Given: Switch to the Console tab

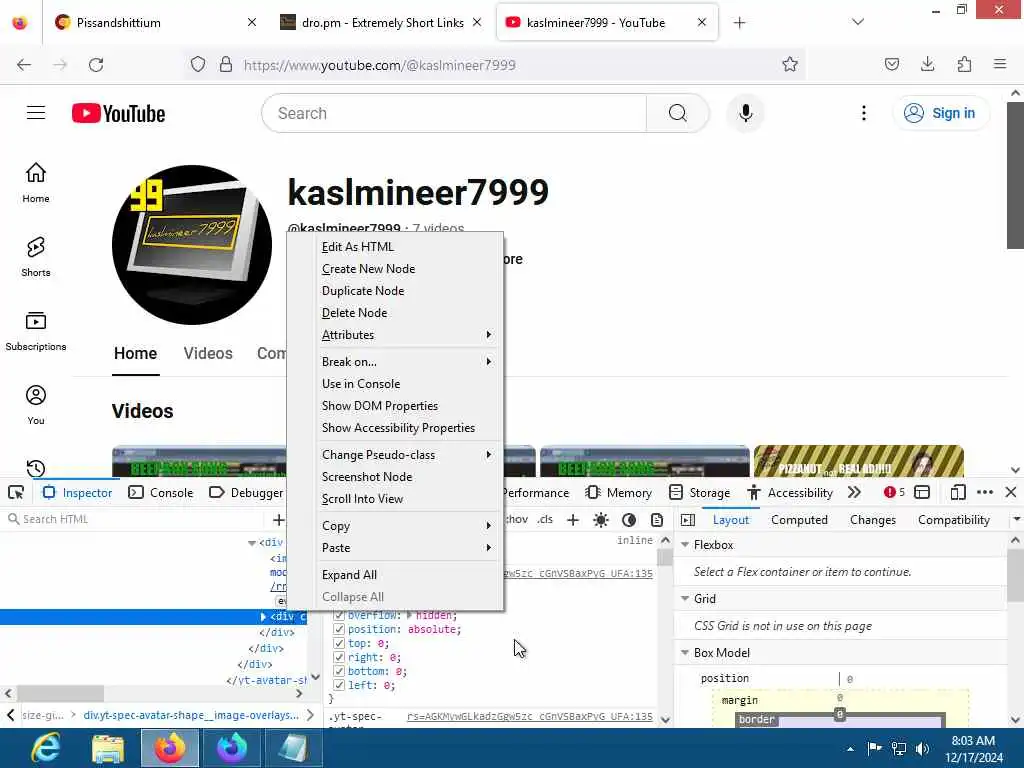Looking at the screenshot, I should coord(161,492).
